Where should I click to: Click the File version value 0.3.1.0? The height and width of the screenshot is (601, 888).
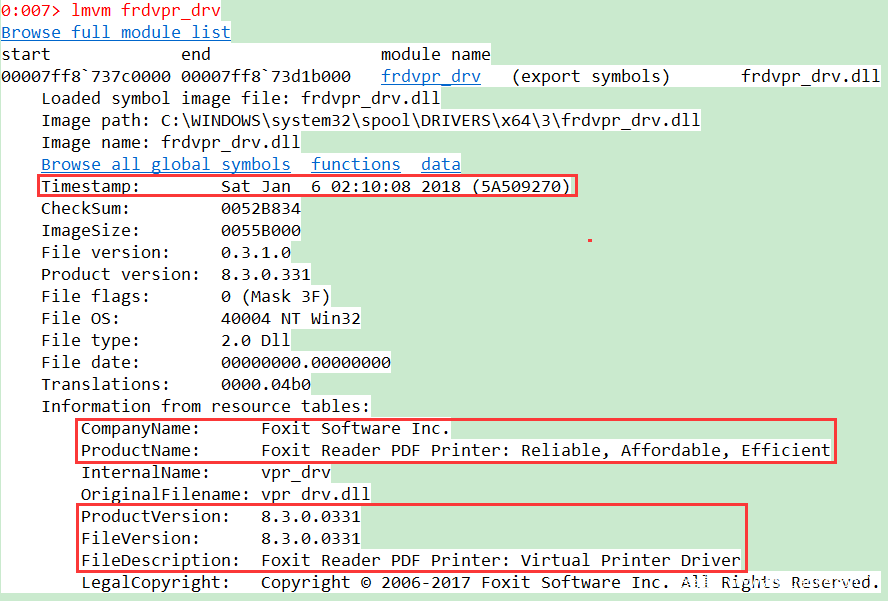click(x=255, y=252)
